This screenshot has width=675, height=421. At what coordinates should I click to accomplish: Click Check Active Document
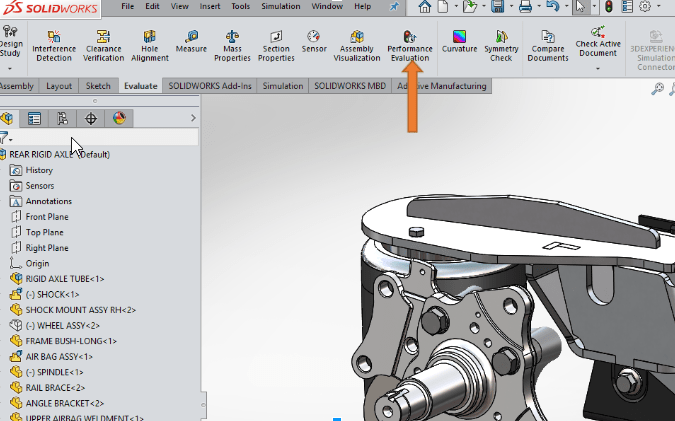598,41
